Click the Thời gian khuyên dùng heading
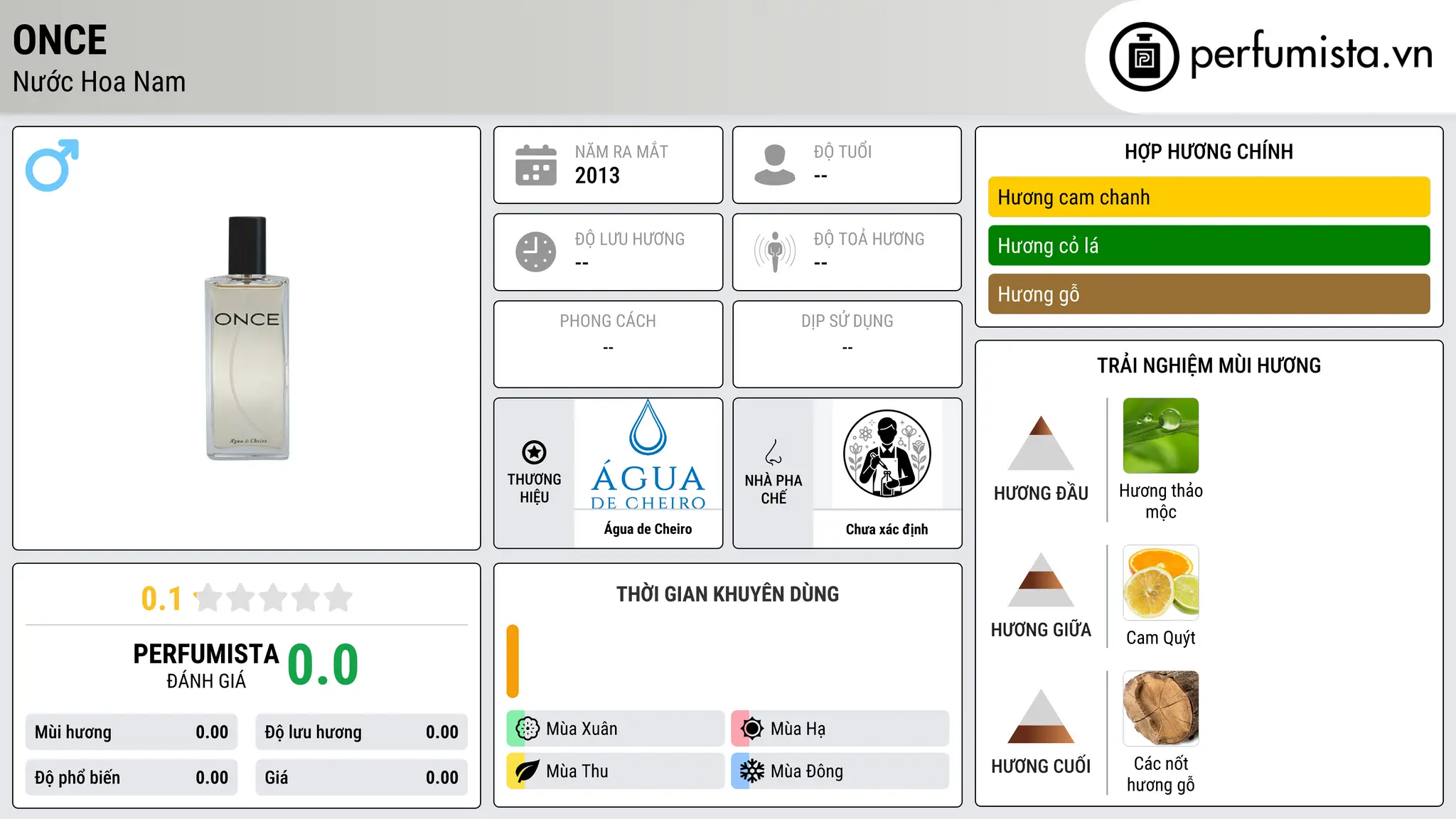The image size is (1456, 819). 727,594
